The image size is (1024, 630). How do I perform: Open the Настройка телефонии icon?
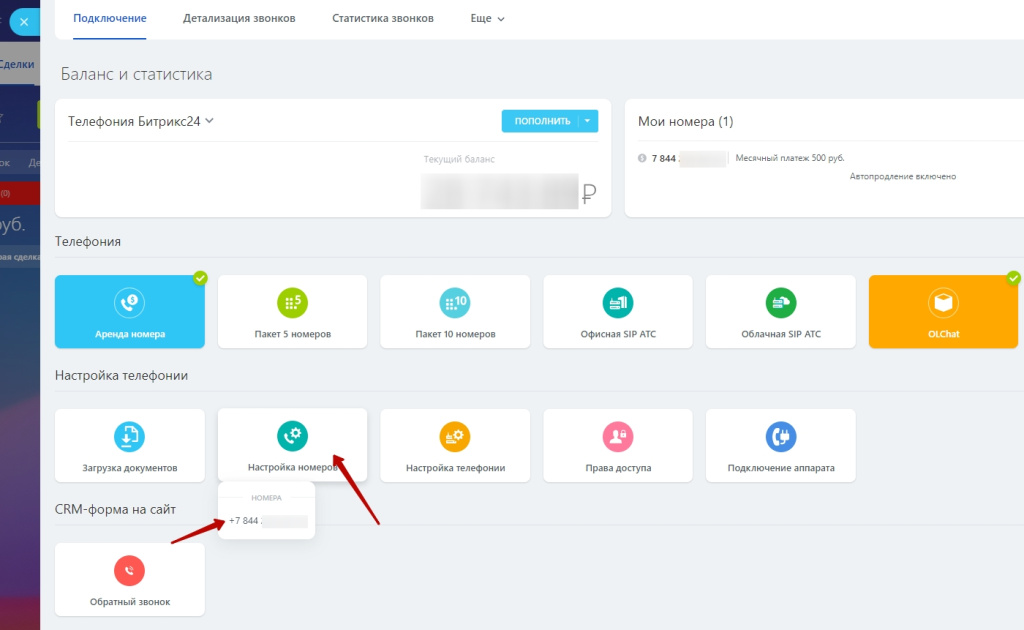455,436
